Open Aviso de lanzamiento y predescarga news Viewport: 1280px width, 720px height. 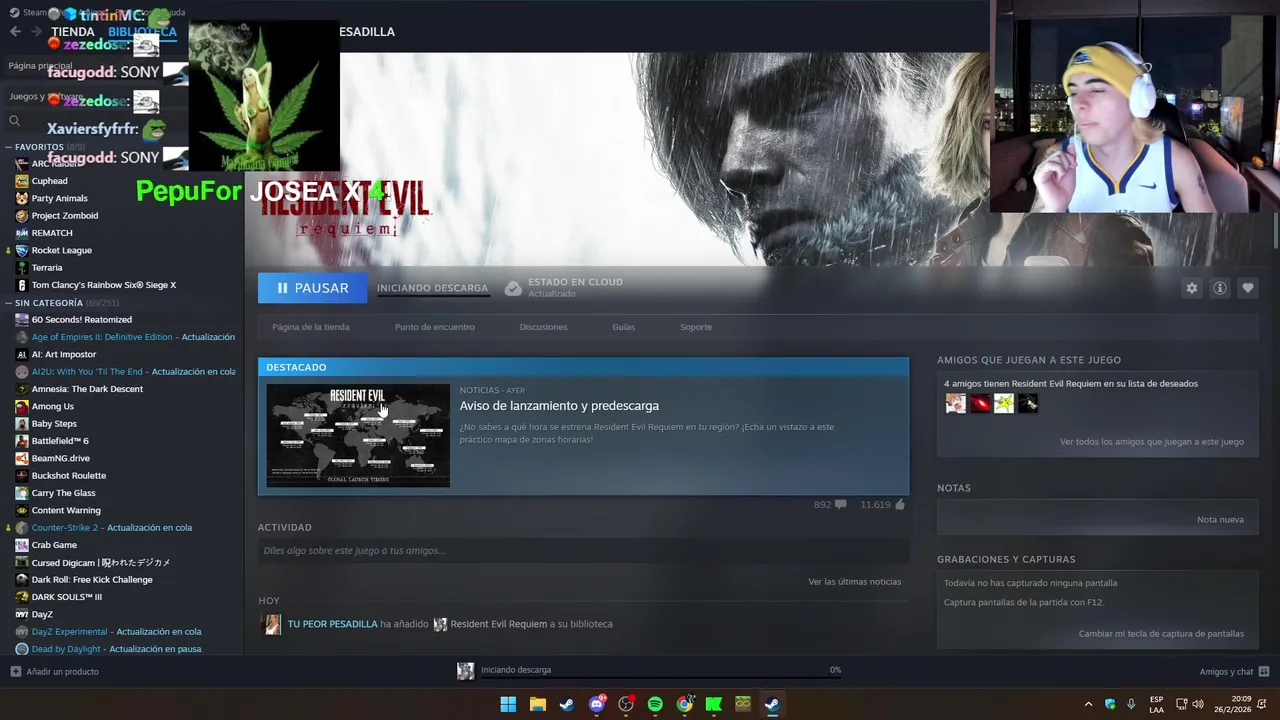point(559,406)
